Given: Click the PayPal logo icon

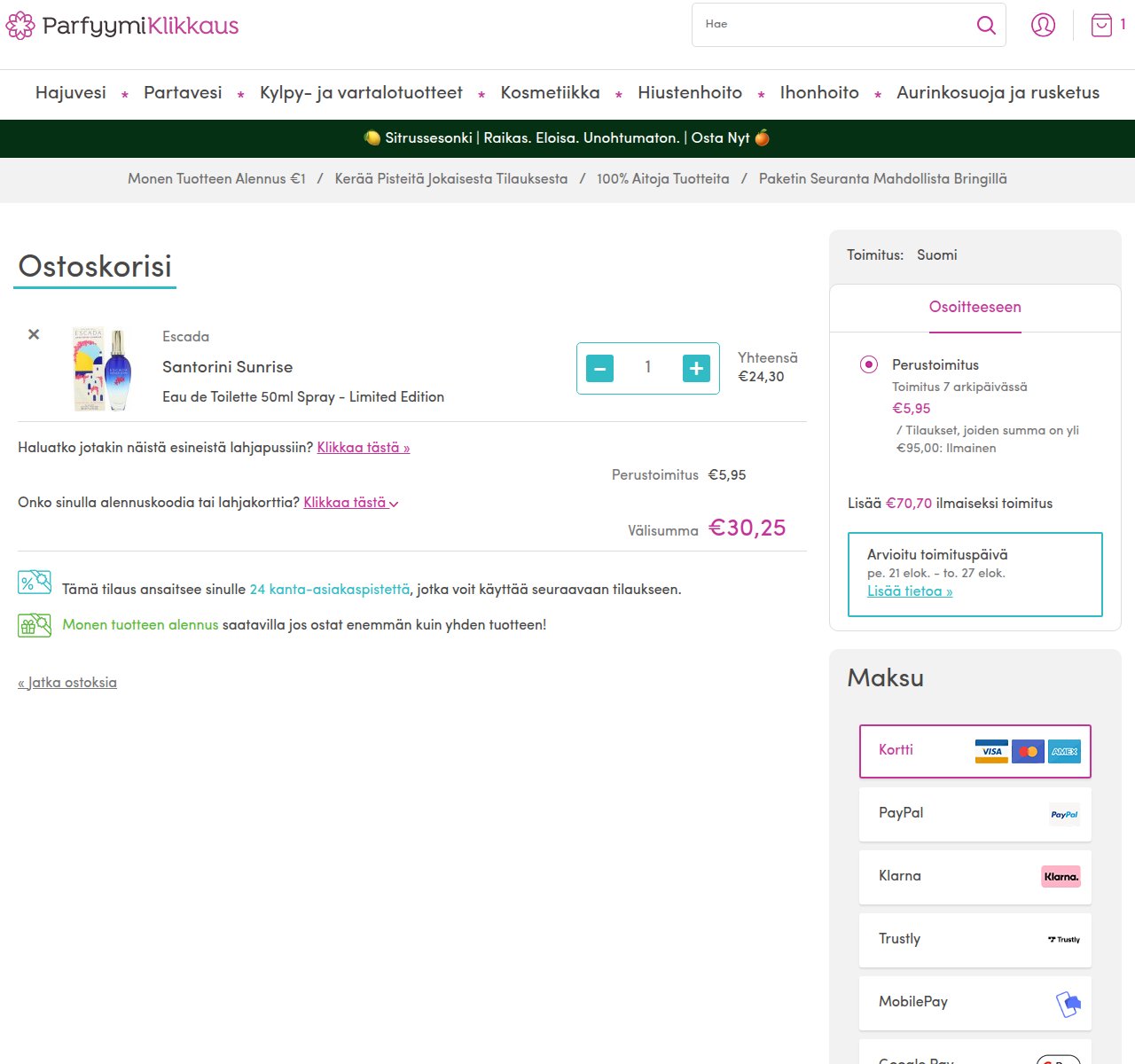Looking at the screenshot, I should coord(1064,815).
